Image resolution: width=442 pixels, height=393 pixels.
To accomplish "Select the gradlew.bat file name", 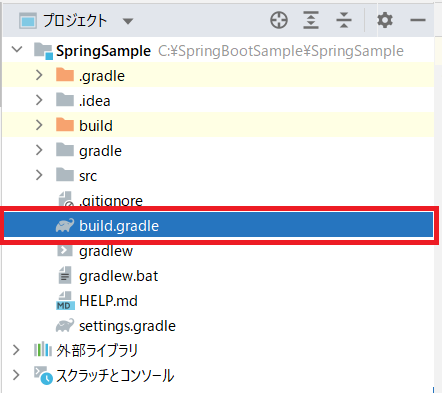I will (118, 276).
